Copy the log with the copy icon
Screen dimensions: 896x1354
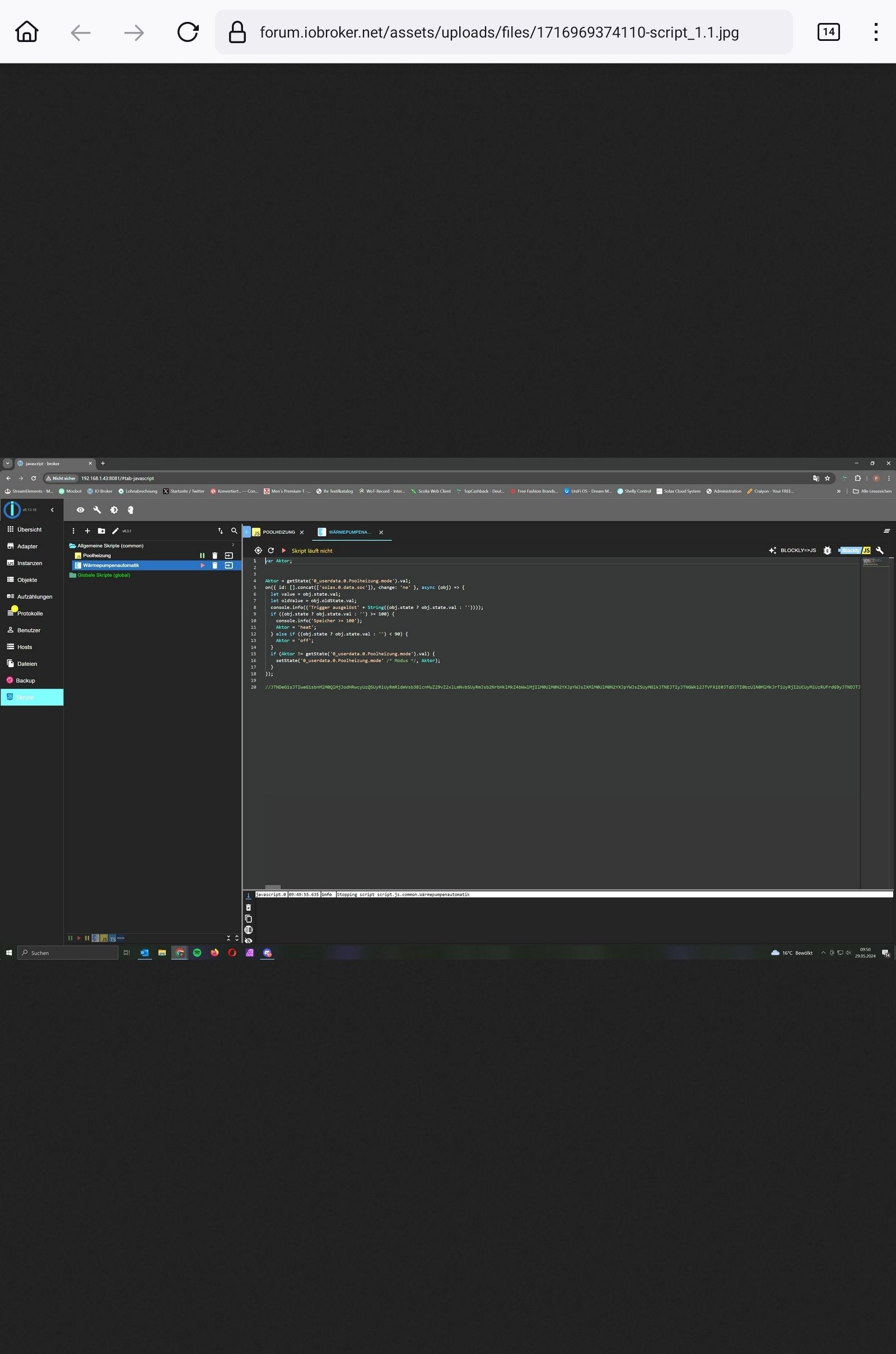pyautogui.click(x=249, y=919)
